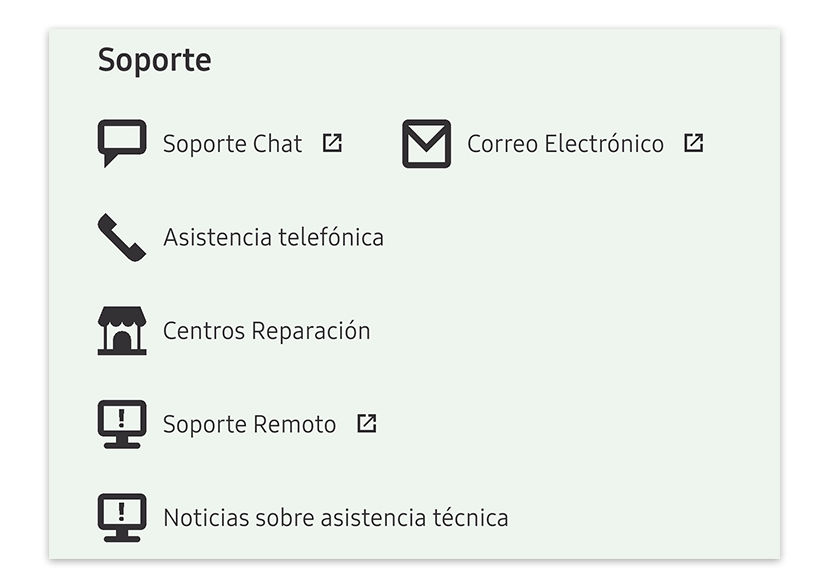Click the monitor icon beside Noticias
The image size is (828, 586).
click(122, 517)
